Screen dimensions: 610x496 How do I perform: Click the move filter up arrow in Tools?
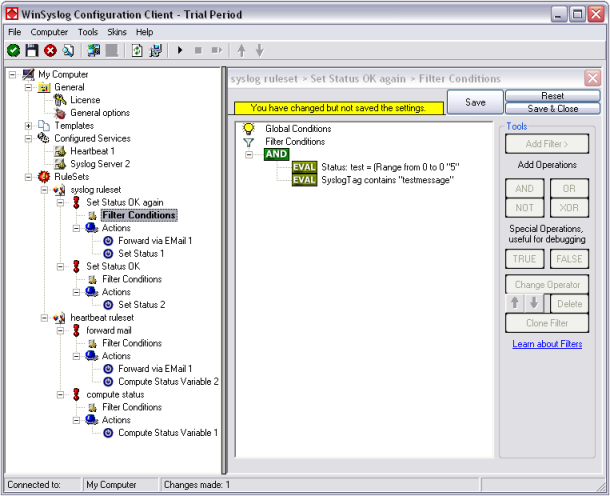[515, 303]
